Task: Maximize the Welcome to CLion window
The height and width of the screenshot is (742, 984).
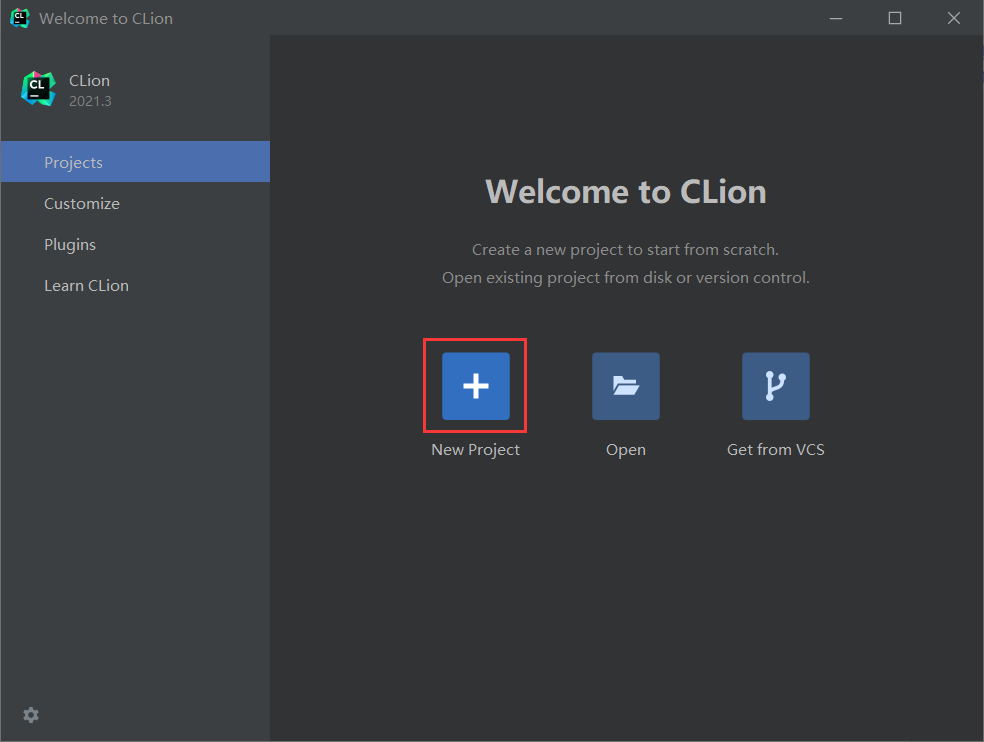Action: [x=895, y=18]
